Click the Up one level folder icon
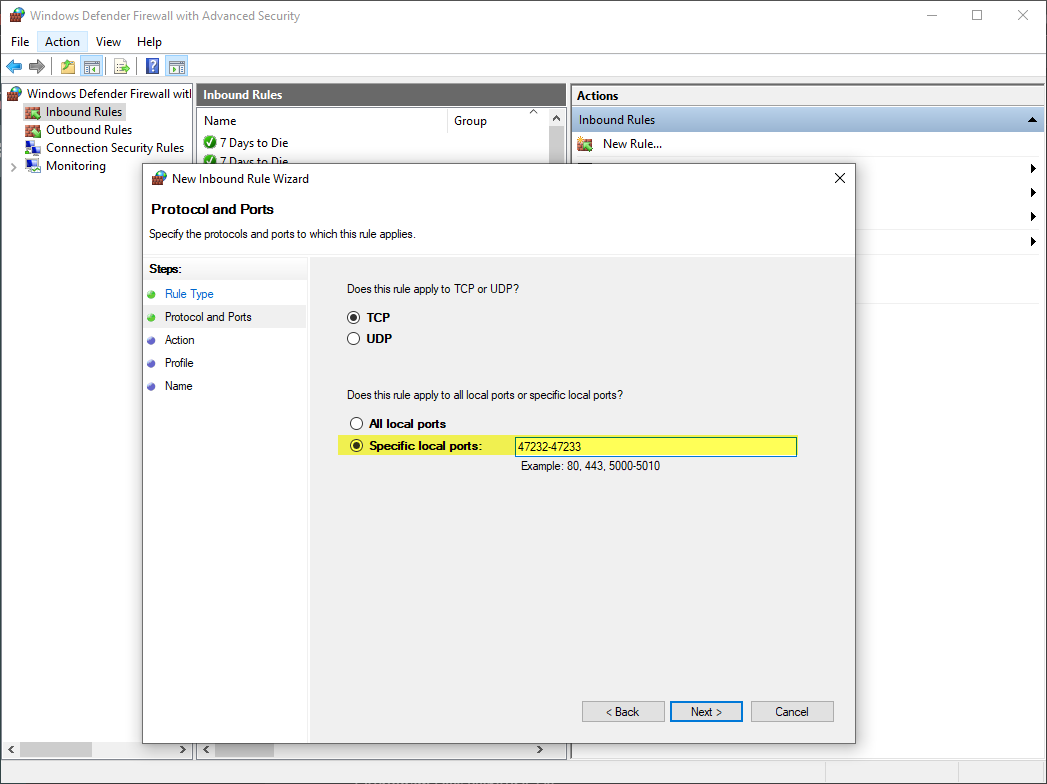Viewport: 1047px width, 784px height. 67,66
